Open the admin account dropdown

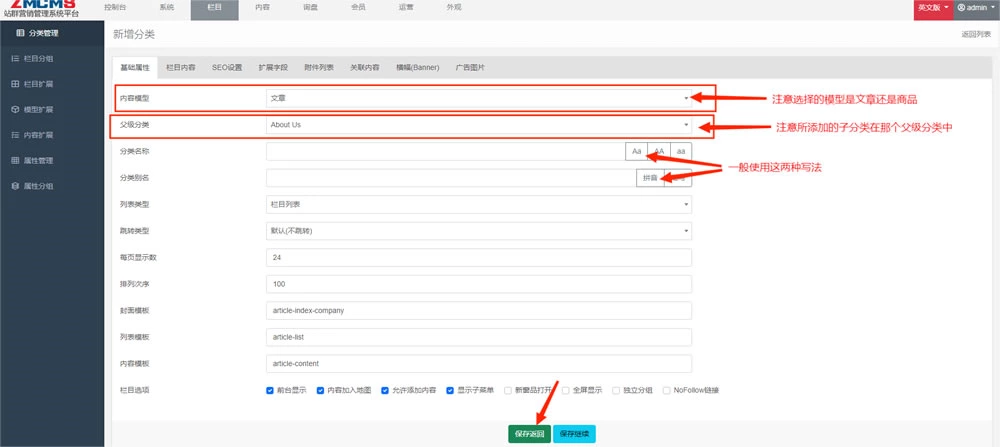pos(977,8)
